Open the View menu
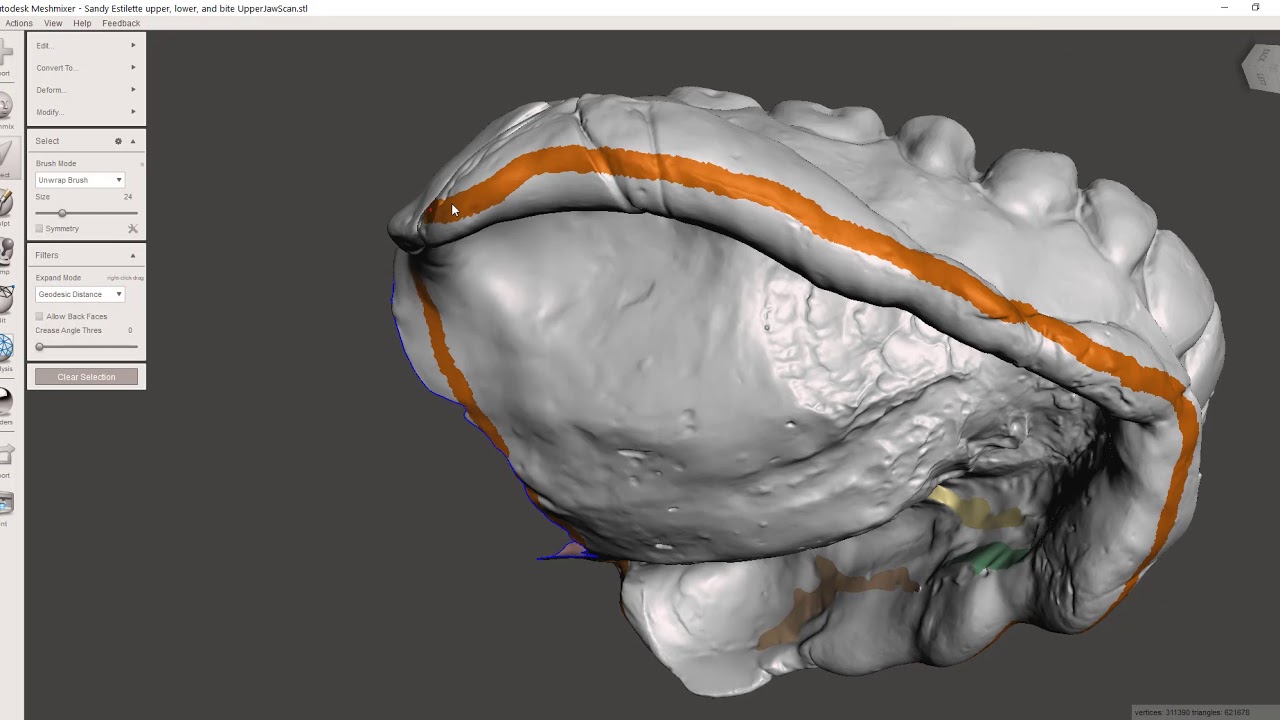The width and height of the screenshot is (1280, 720). [x=53, y=23]
